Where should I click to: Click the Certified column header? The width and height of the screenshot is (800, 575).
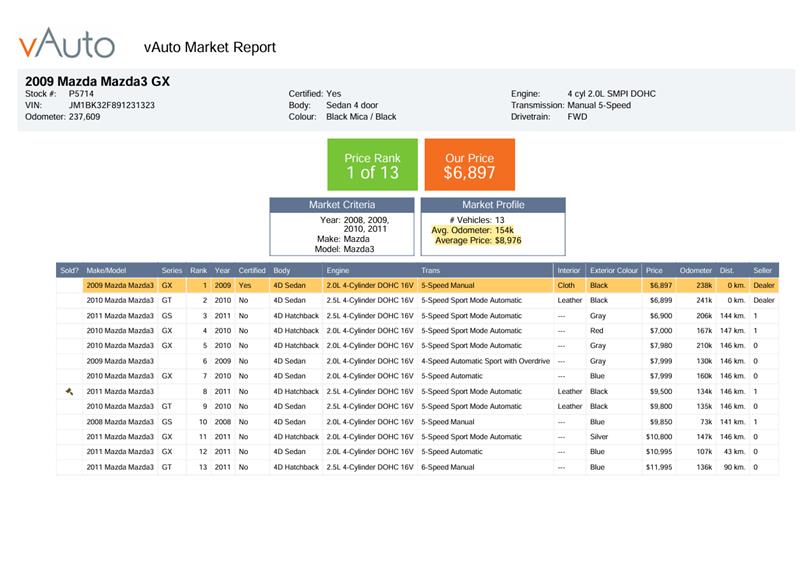pyautogui.click(x=252, y=270)
